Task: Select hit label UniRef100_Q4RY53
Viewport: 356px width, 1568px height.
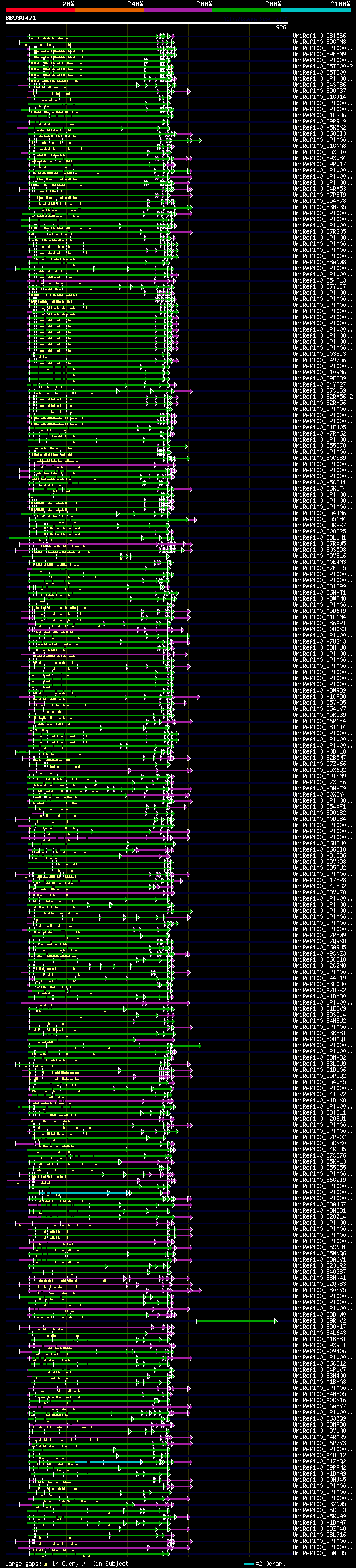Action: pos(319,189)
